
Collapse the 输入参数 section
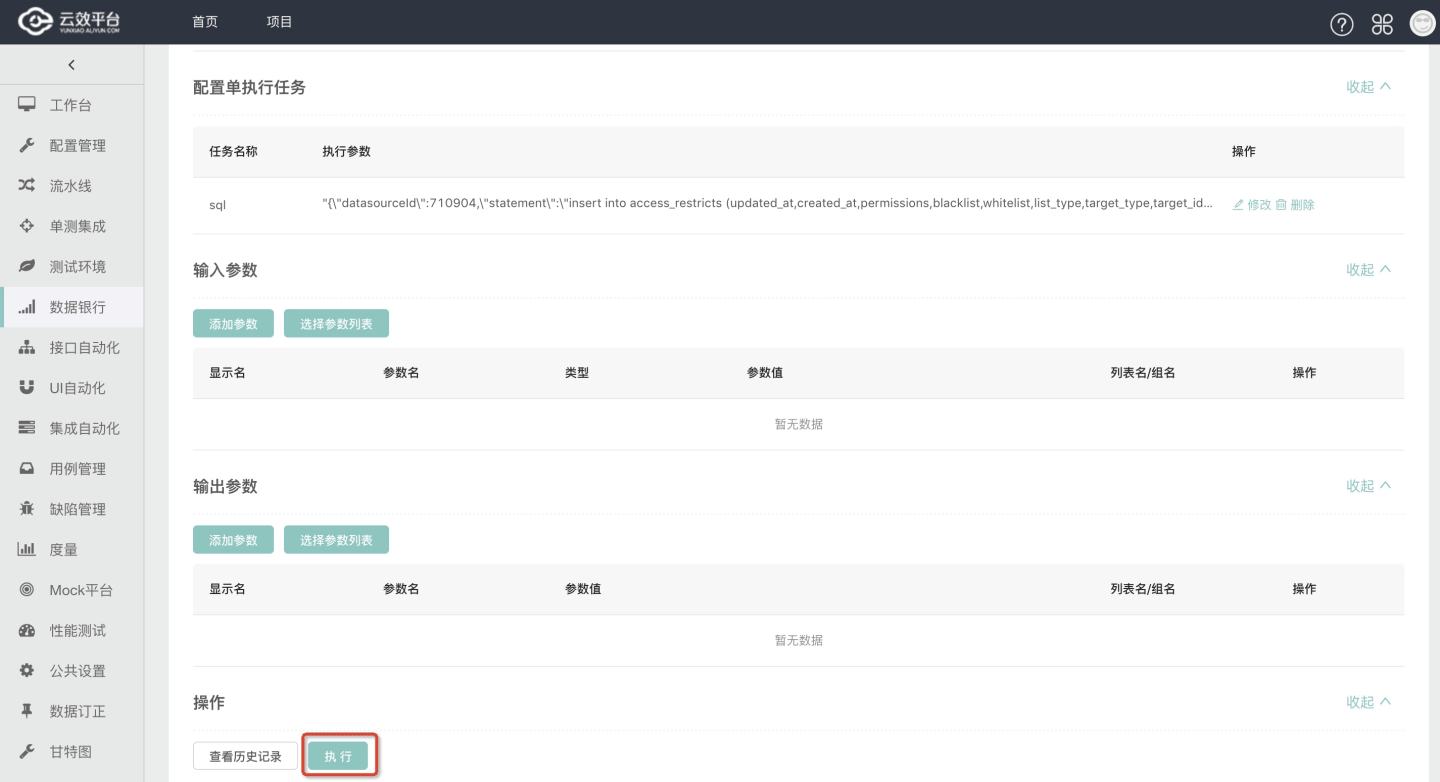(1368, 269)
